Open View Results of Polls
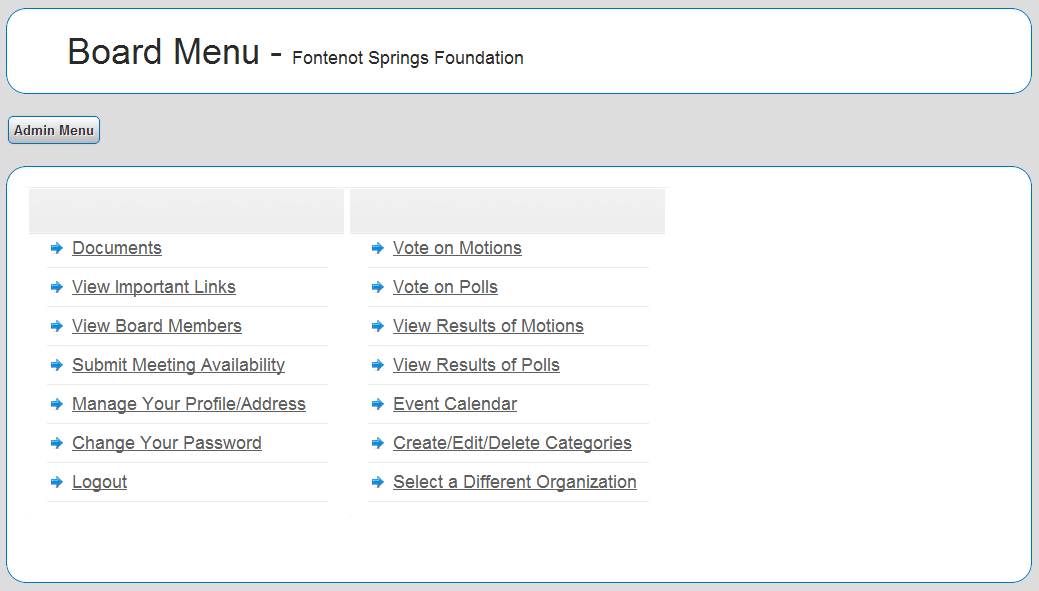The height and width of the screenshot is (591, 1039). click(x=476, y=365)
